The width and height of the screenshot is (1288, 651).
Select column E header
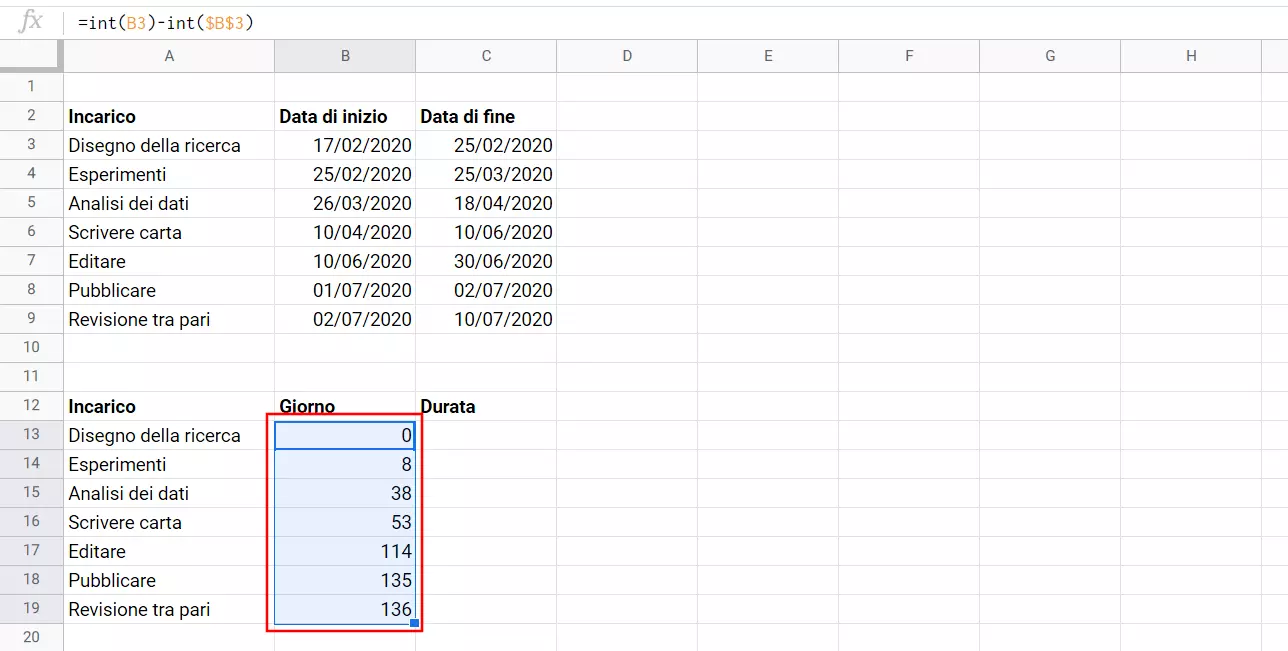(x=768, y=56)
